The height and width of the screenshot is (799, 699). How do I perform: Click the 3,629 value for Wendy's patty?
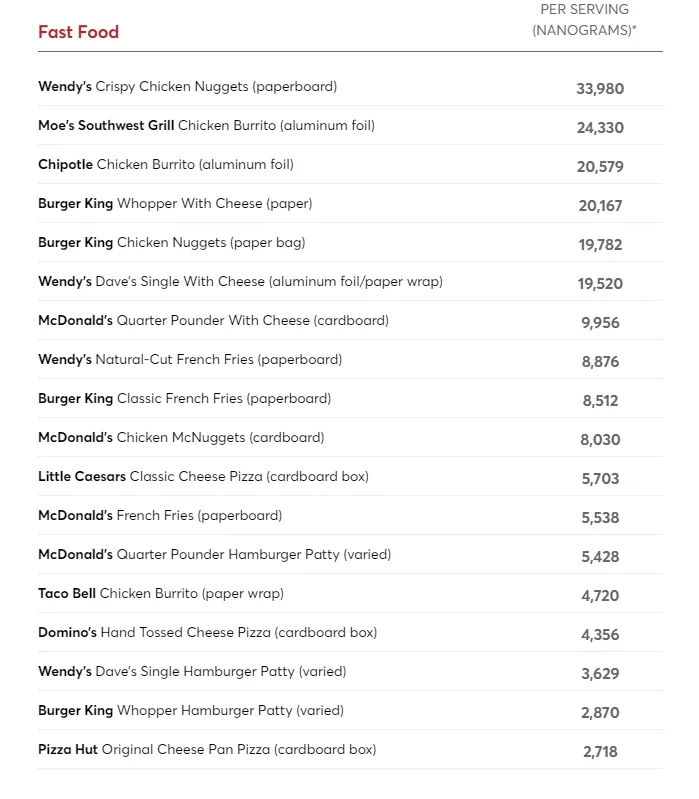(600, 674)
